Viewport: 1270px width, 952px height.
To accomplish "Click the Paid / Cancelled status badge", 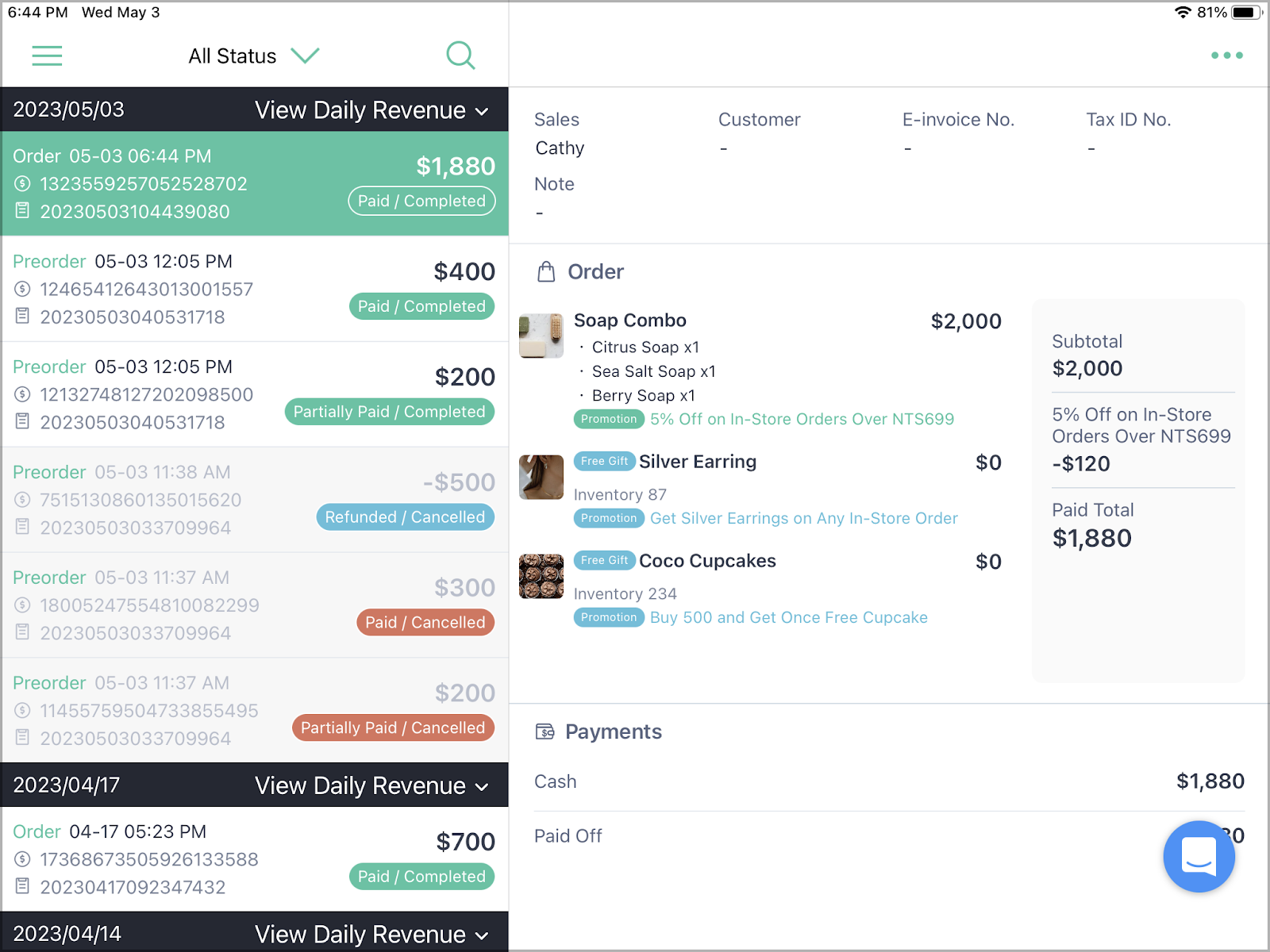I will click(425, 623).
